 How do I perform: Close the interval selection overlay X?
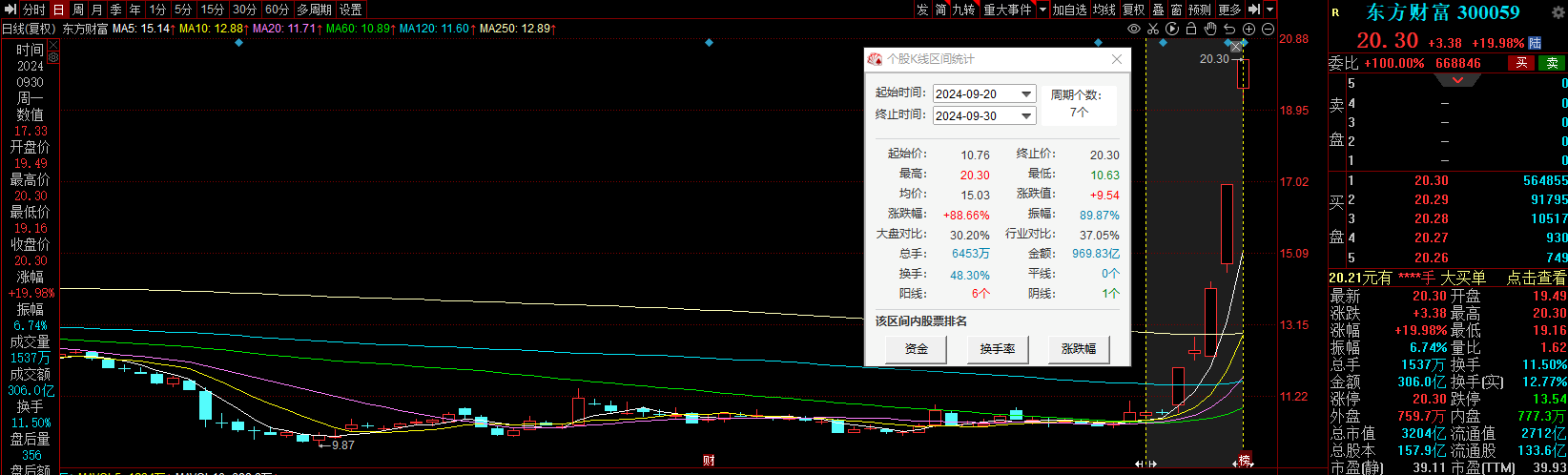coord(1237,47)
